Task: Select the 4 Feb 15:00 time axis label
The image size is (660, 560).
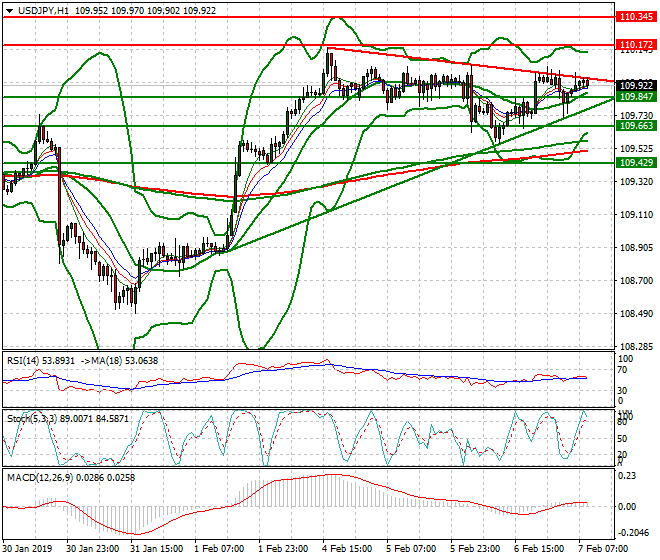Action: (346, 549)
